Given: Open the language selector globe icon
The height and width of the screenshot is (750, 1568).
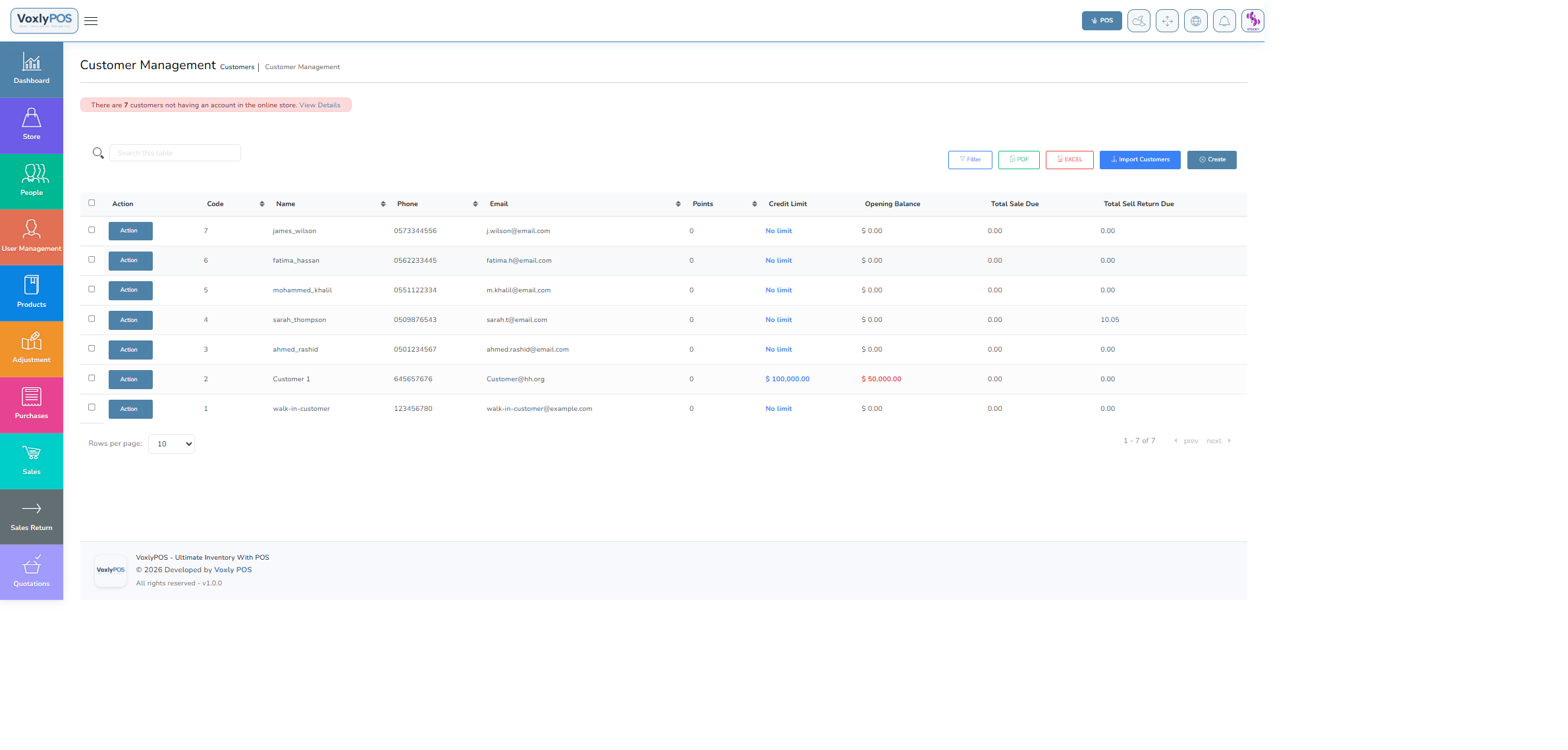Looking at the screenshot, I should pos(1195,20).
